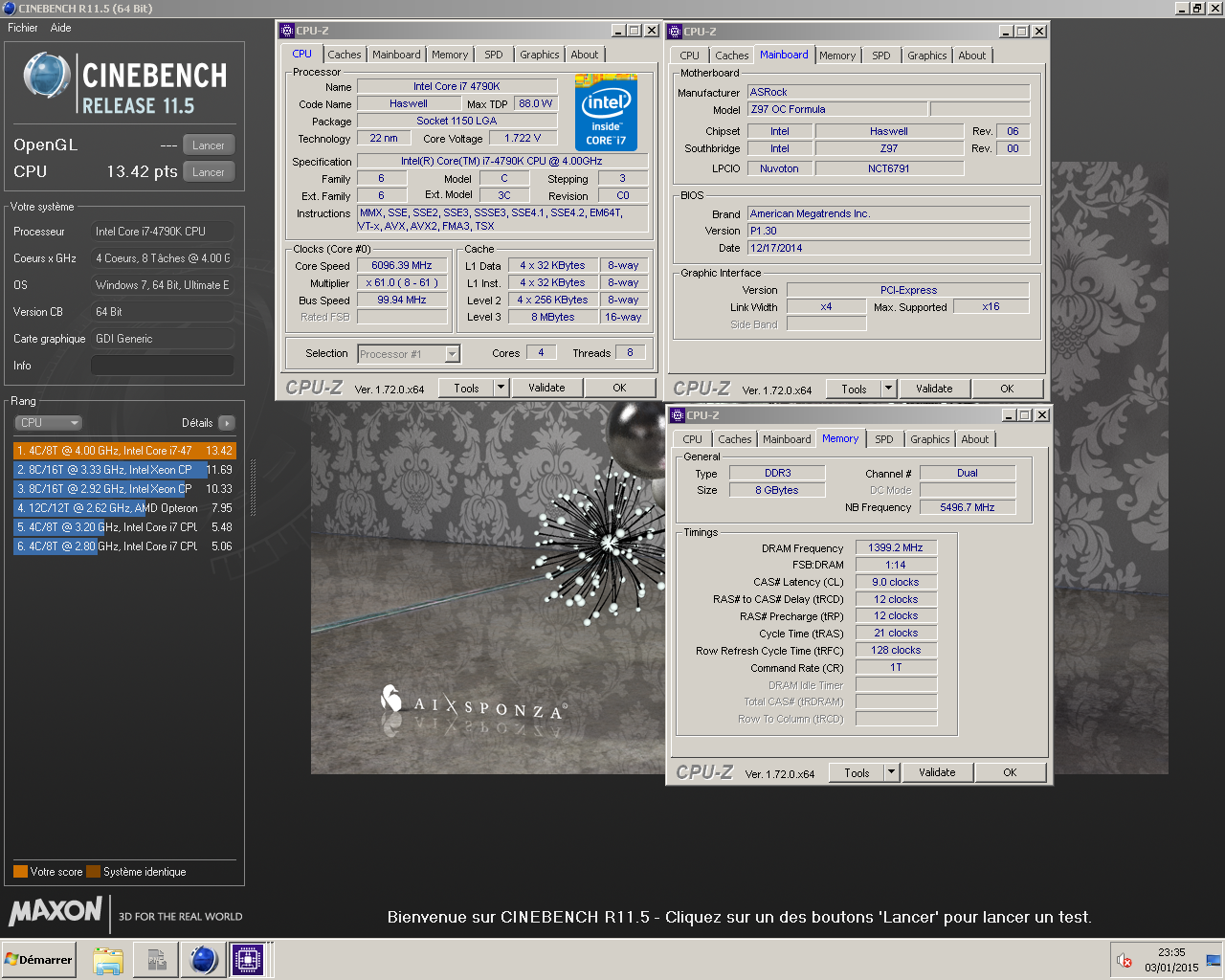
Task: Click the Intel Core i7 logo badge
Action: 606,113
